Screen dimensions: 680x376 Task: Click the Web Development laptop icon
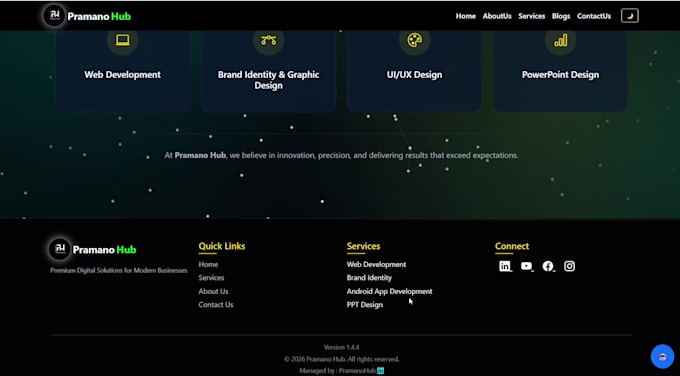pos(122,40)
